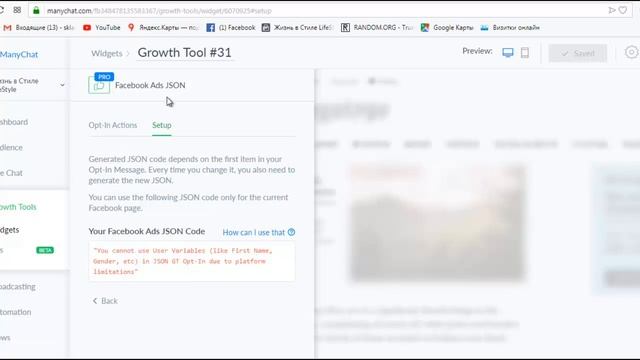The width and height of the screenshot is (640, 360).
Task: Edit the Growth Tool #31 title field
Action: tap(184, 53)
